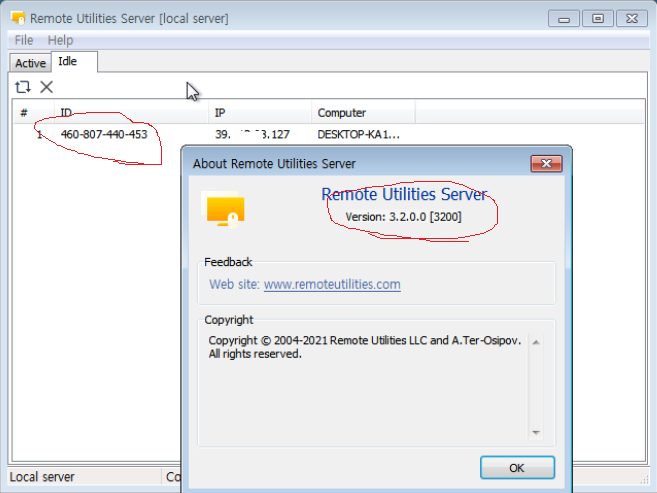This screenshot has height=493, width=657.
Task: Click the copyright box scroll up arrow
Action: point(536,342)
